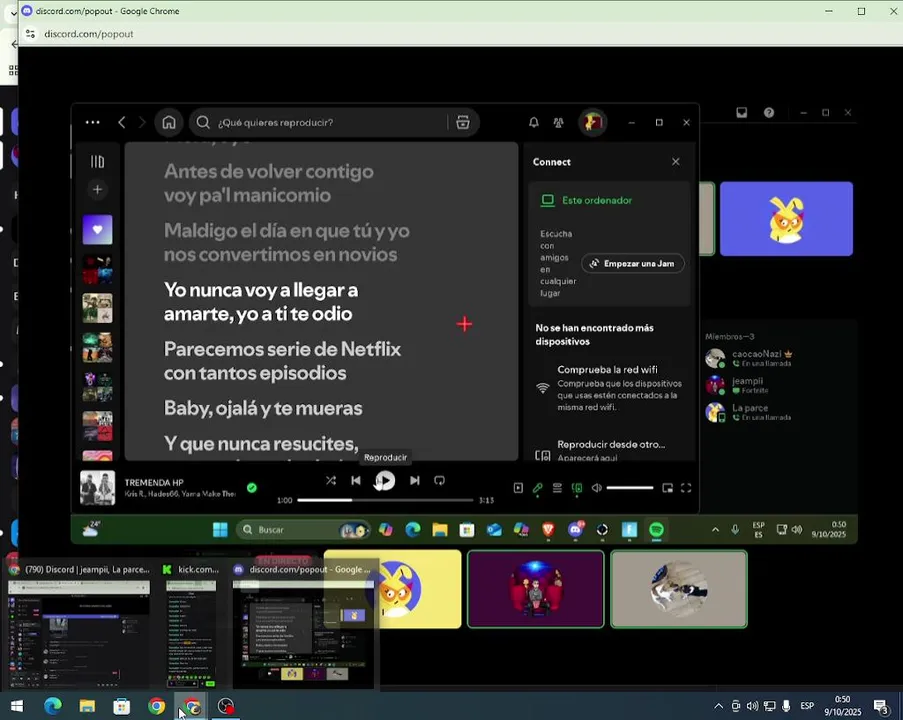Open TREMENDA HP album art thumbnail
Screen dimensions: 903x720
(x=97, y=488)
